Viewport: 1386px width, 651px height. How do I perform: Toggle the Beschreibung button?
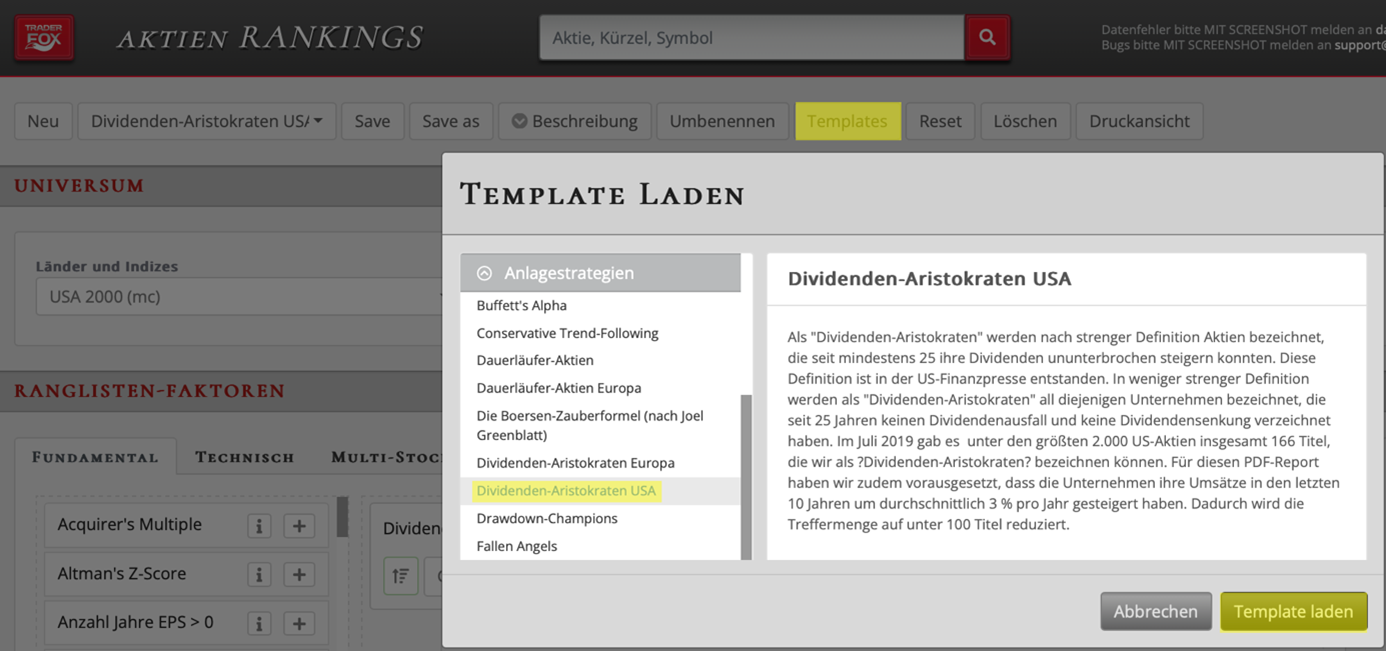[575, 121]
